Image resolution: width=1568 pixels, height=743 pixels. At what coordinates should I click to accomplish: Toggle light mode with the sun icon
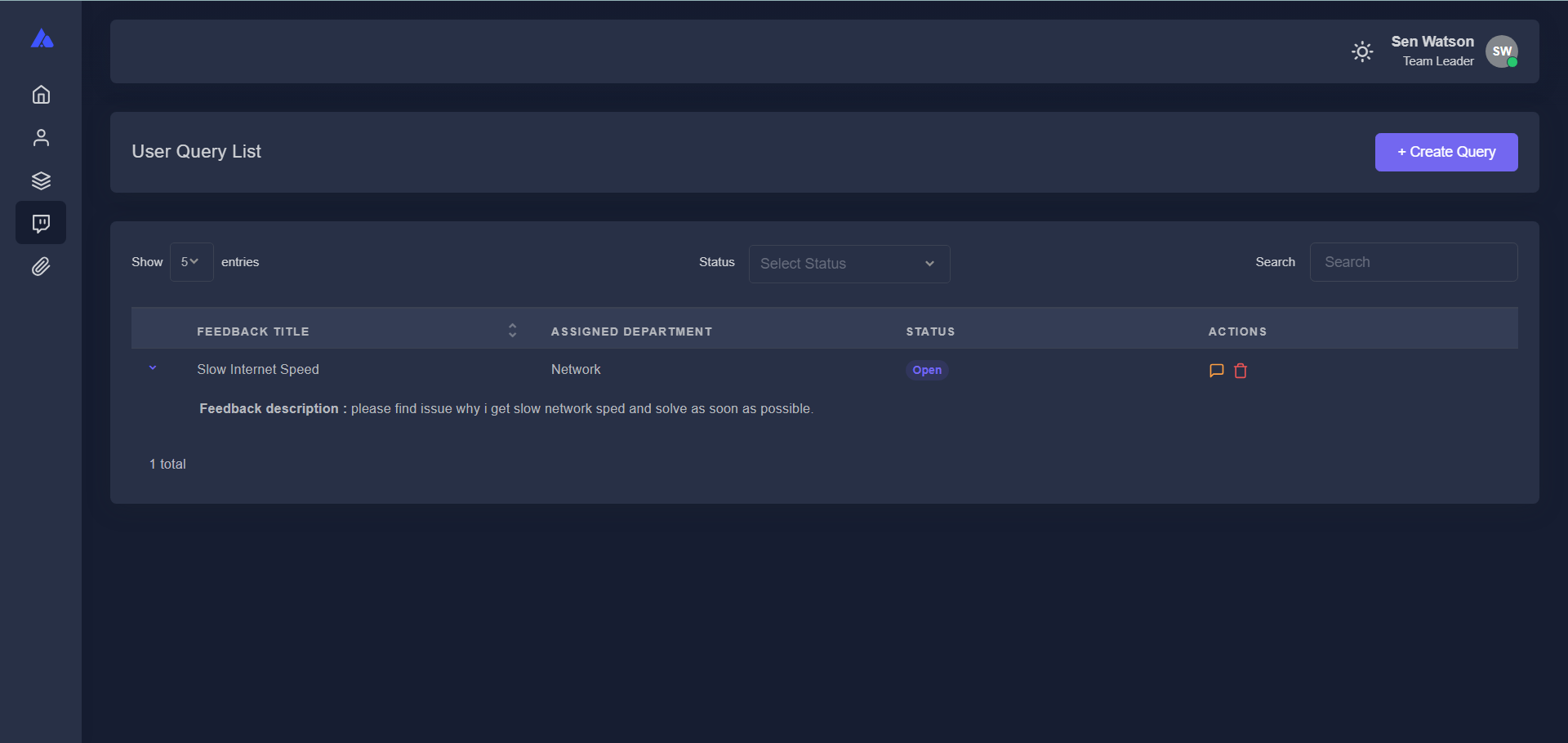[x=1361, y=52]
